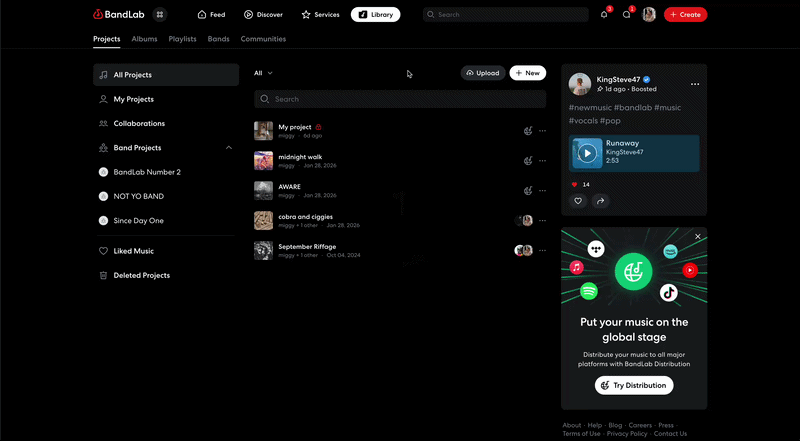Open the user profile avatar menu

649,15
